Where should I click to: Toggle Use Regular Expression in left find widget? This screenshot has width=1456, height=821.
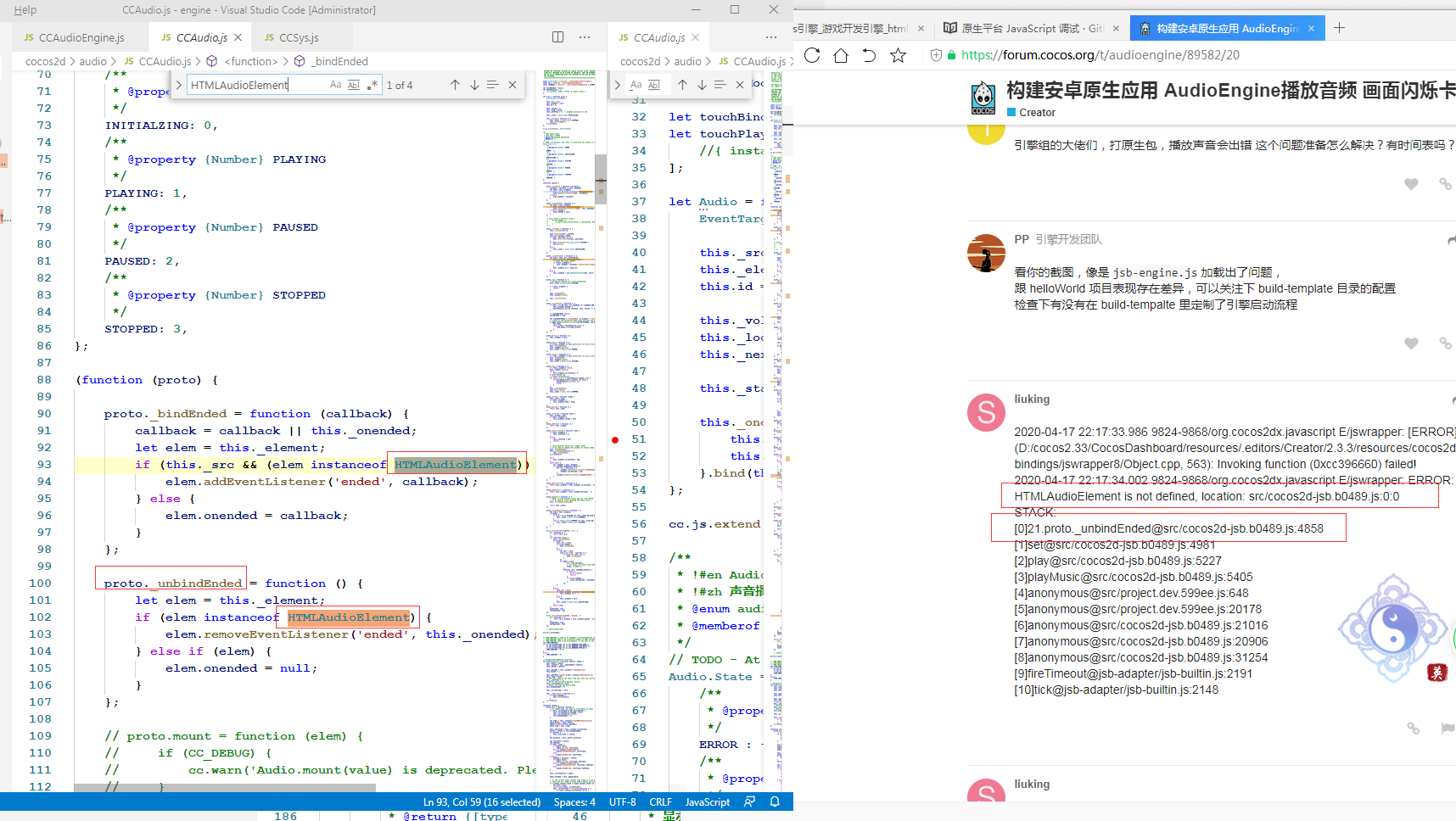click(372, 85)
